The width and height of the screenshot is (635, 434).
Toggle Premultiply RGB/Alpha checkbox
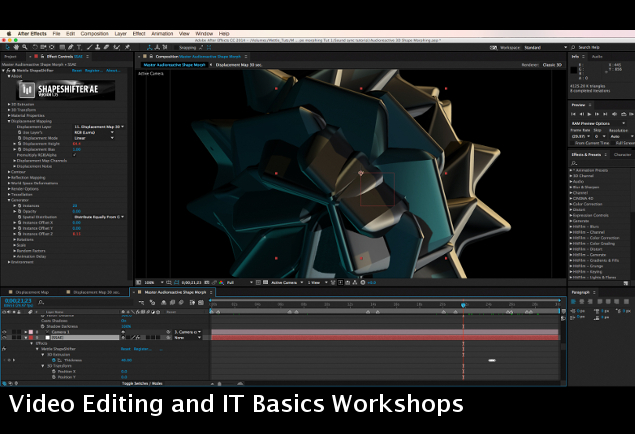74,154
